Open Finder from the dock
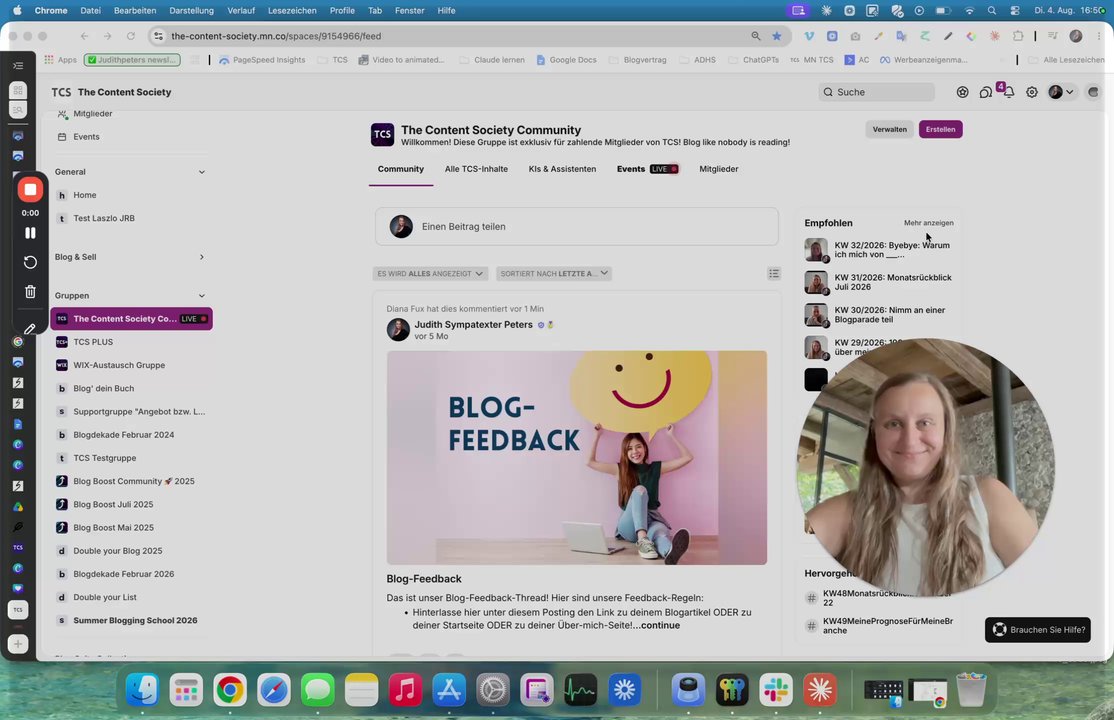 142,689
